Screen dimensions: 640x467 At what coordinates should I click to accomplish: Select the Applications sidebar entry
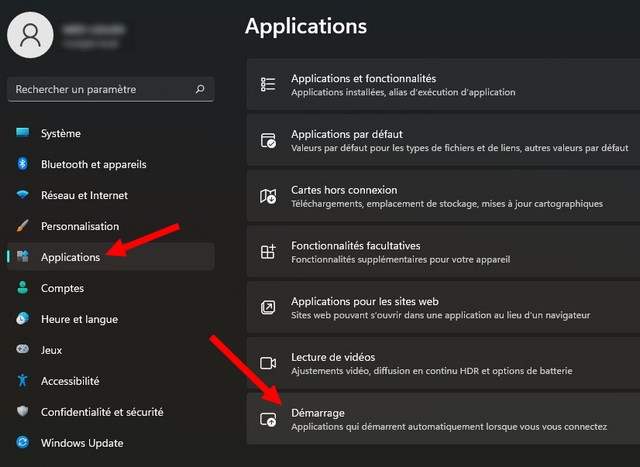click(111, 257)
